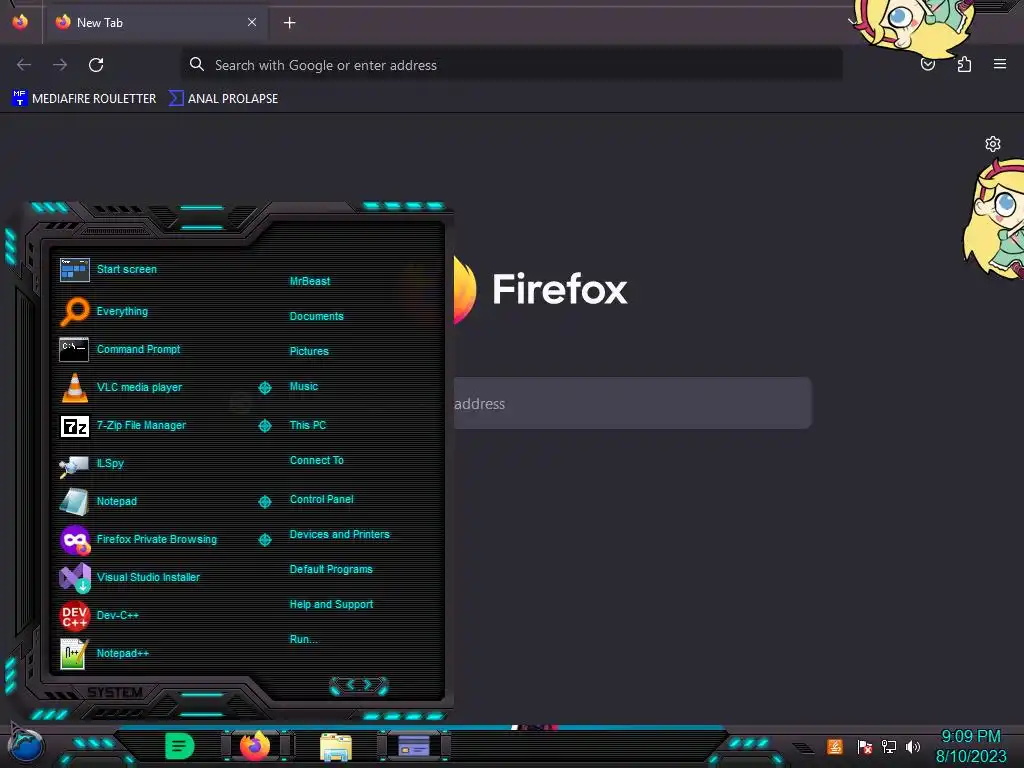Click Firefox icon in the taskbar

point(255,746)
